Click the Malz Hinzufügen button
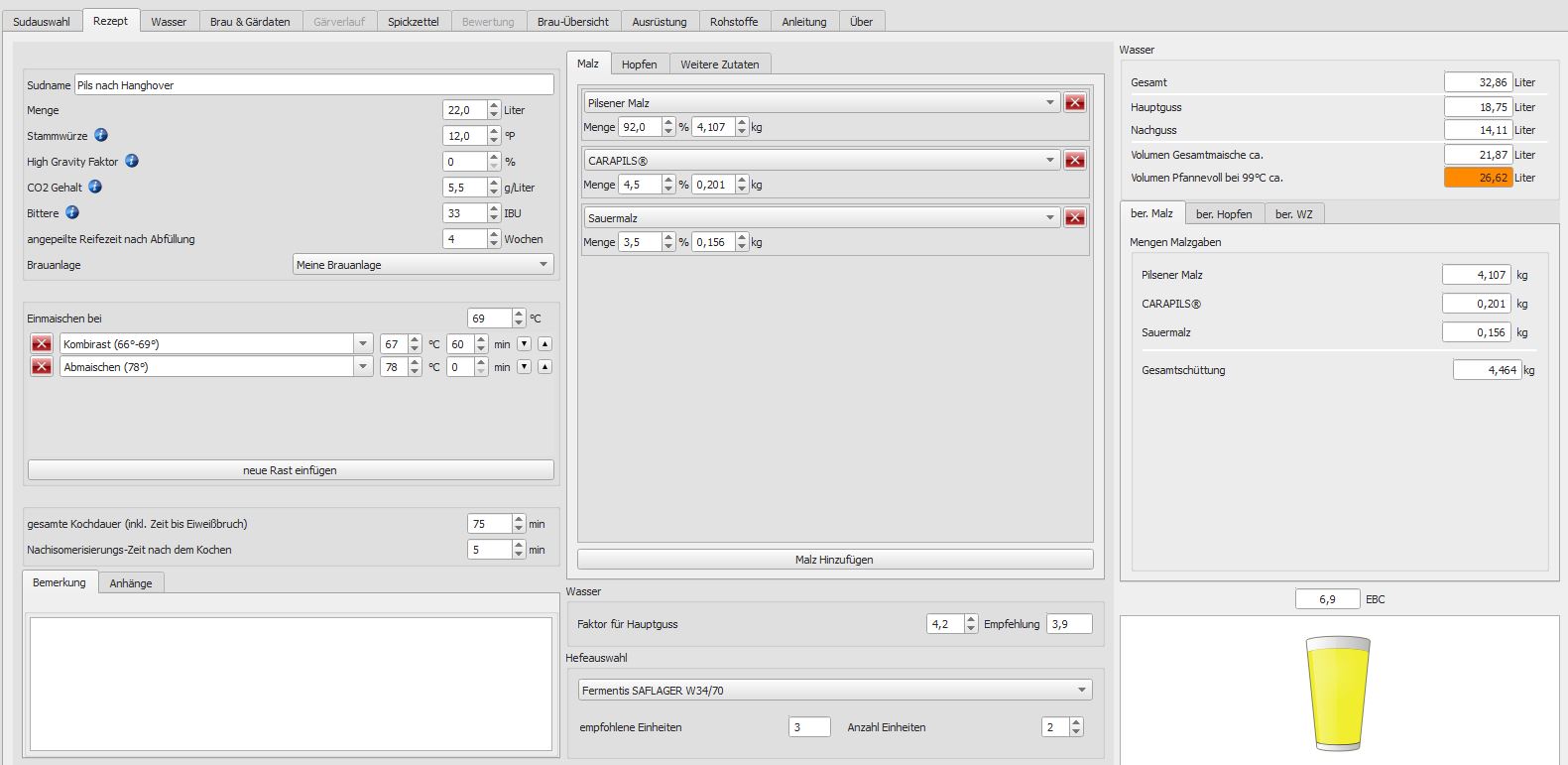1568x765 pixels. pyautogui.click(x=834, y=560)
